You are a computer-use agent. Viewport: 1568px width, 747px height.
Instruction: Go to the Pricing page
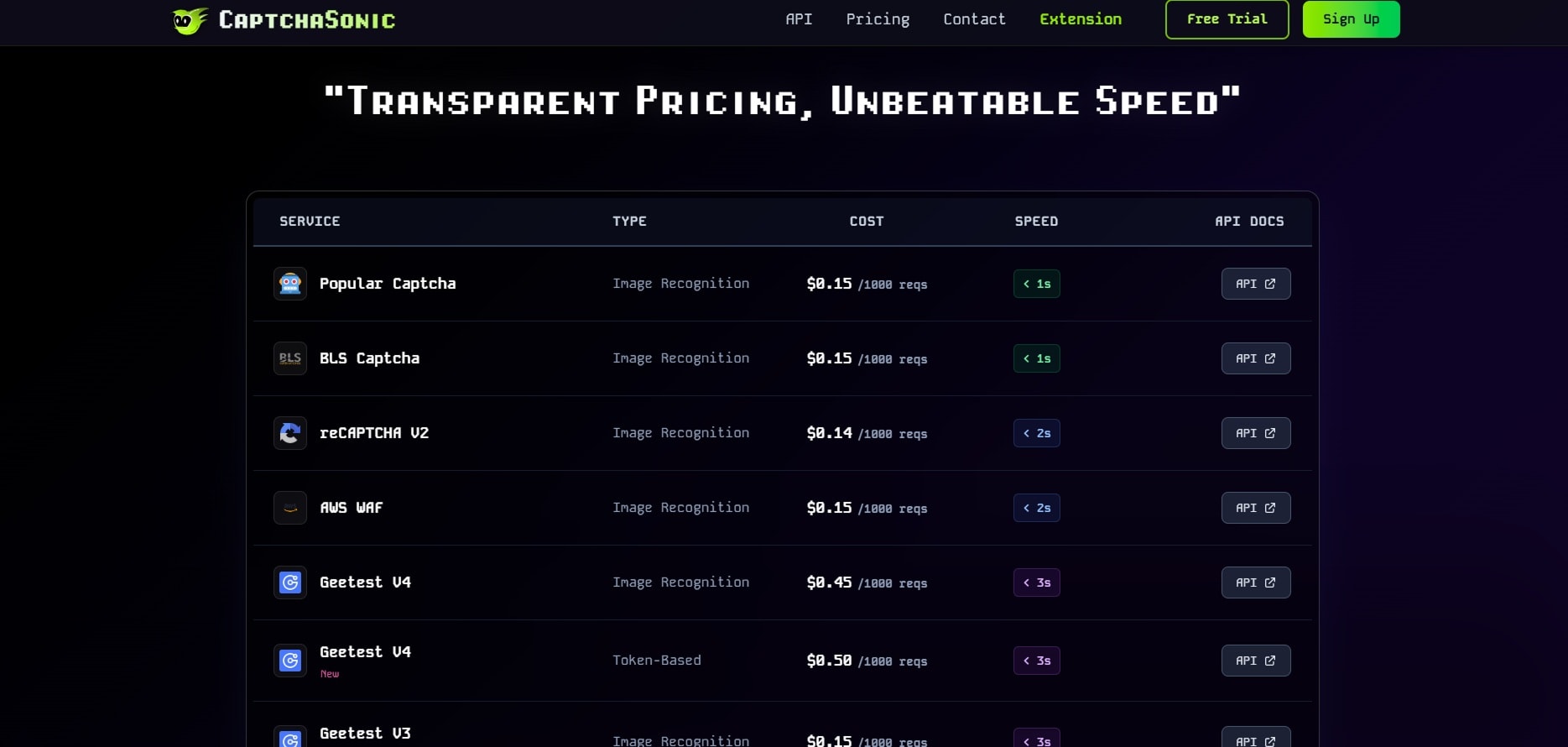(x=878, y=19)
